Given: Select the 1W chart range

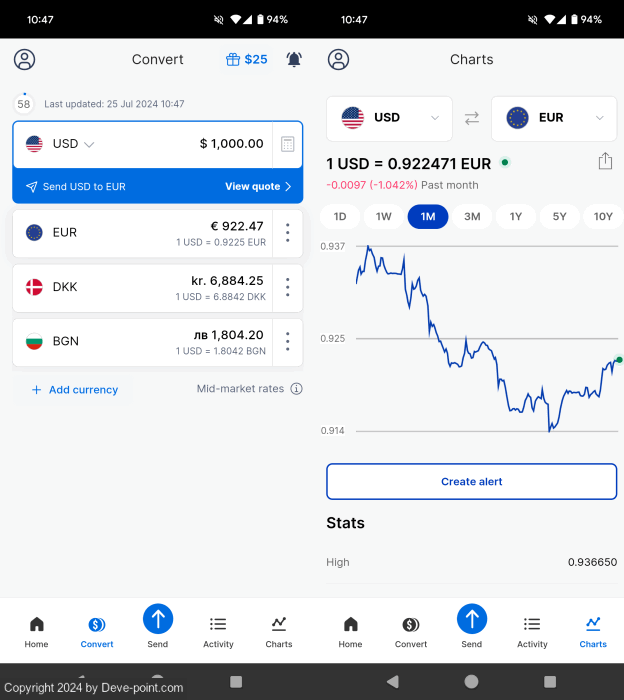Looking at the screenshot, I should (x=384, y=217).
